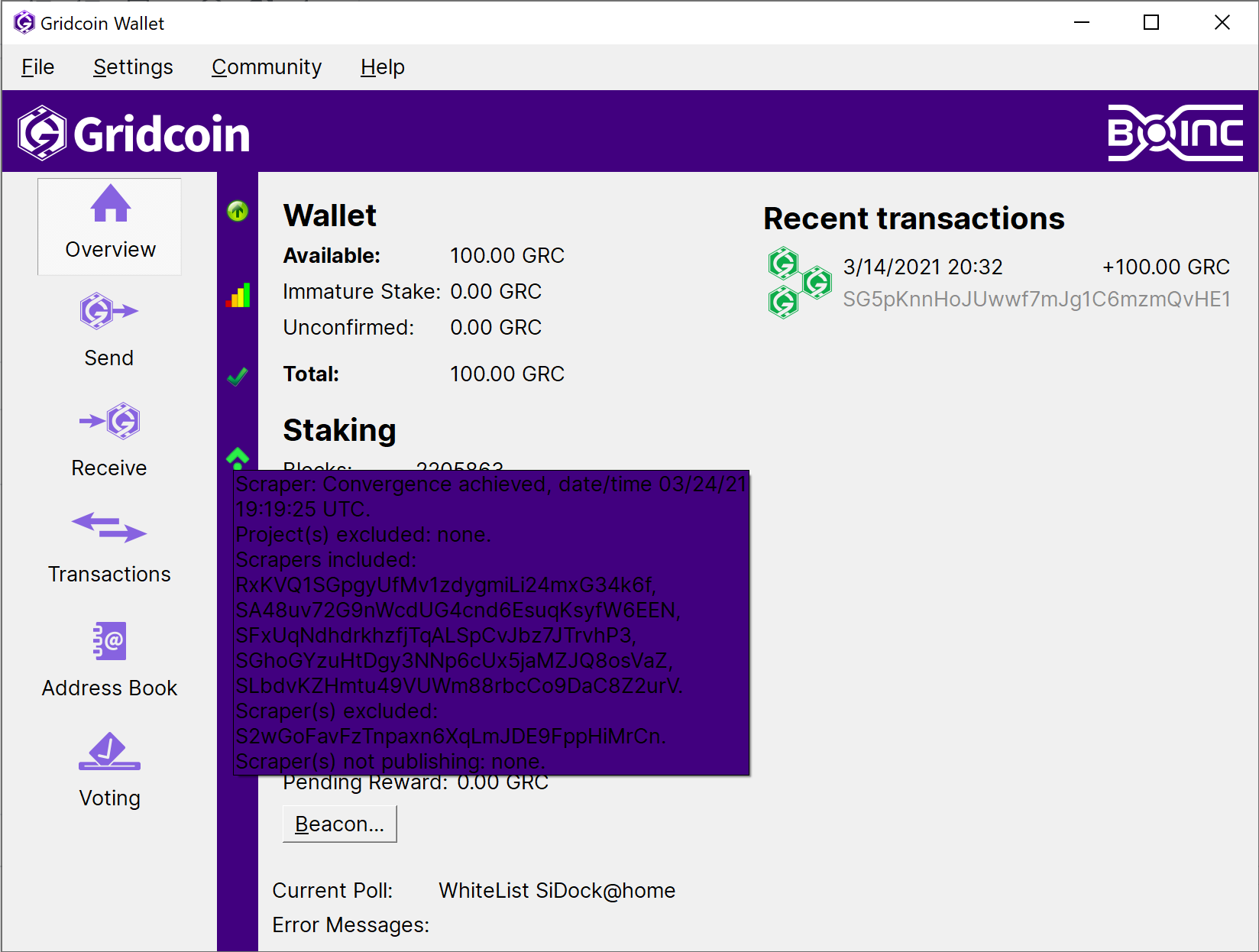The width and height of the screenshot is (1259, 952).
Task: Click the Beacon... button
Action: pyautogui.click(x=339, y=824)
